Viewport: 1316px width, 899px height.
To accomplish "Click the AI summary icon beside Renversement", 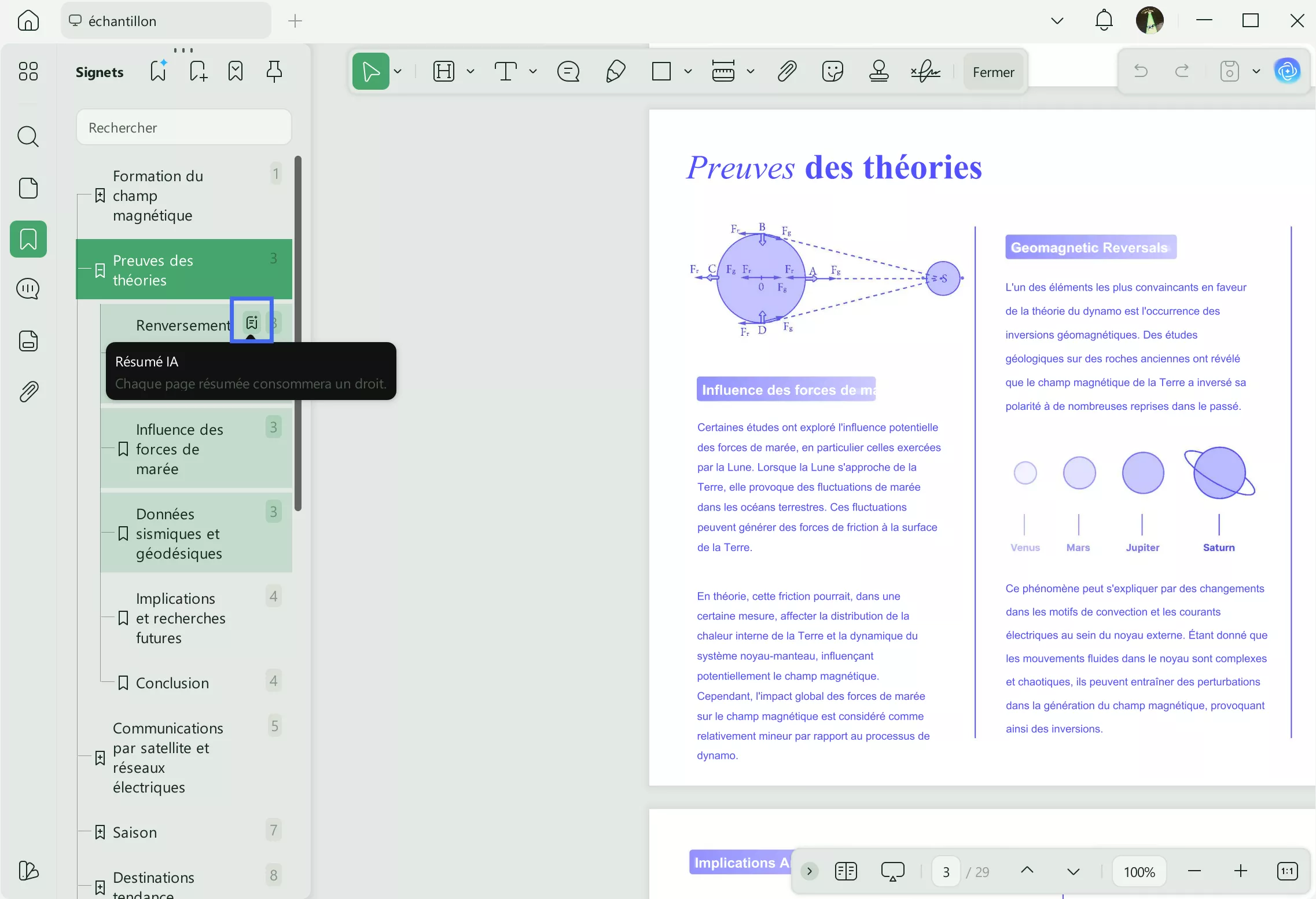I will (252, 322).
